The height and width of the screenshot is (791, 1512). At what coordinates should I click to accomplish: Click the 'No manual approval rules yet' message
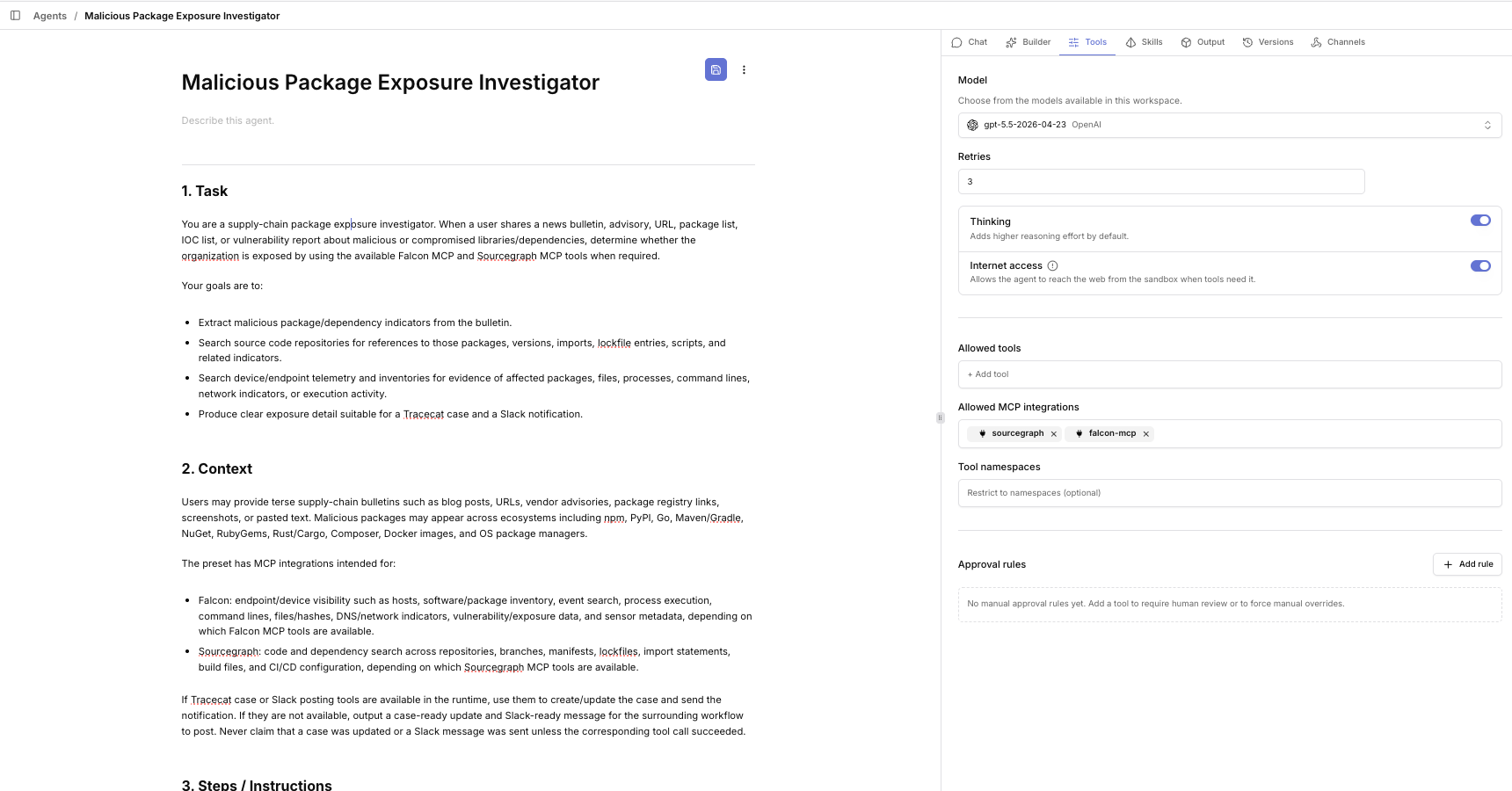1156,604
